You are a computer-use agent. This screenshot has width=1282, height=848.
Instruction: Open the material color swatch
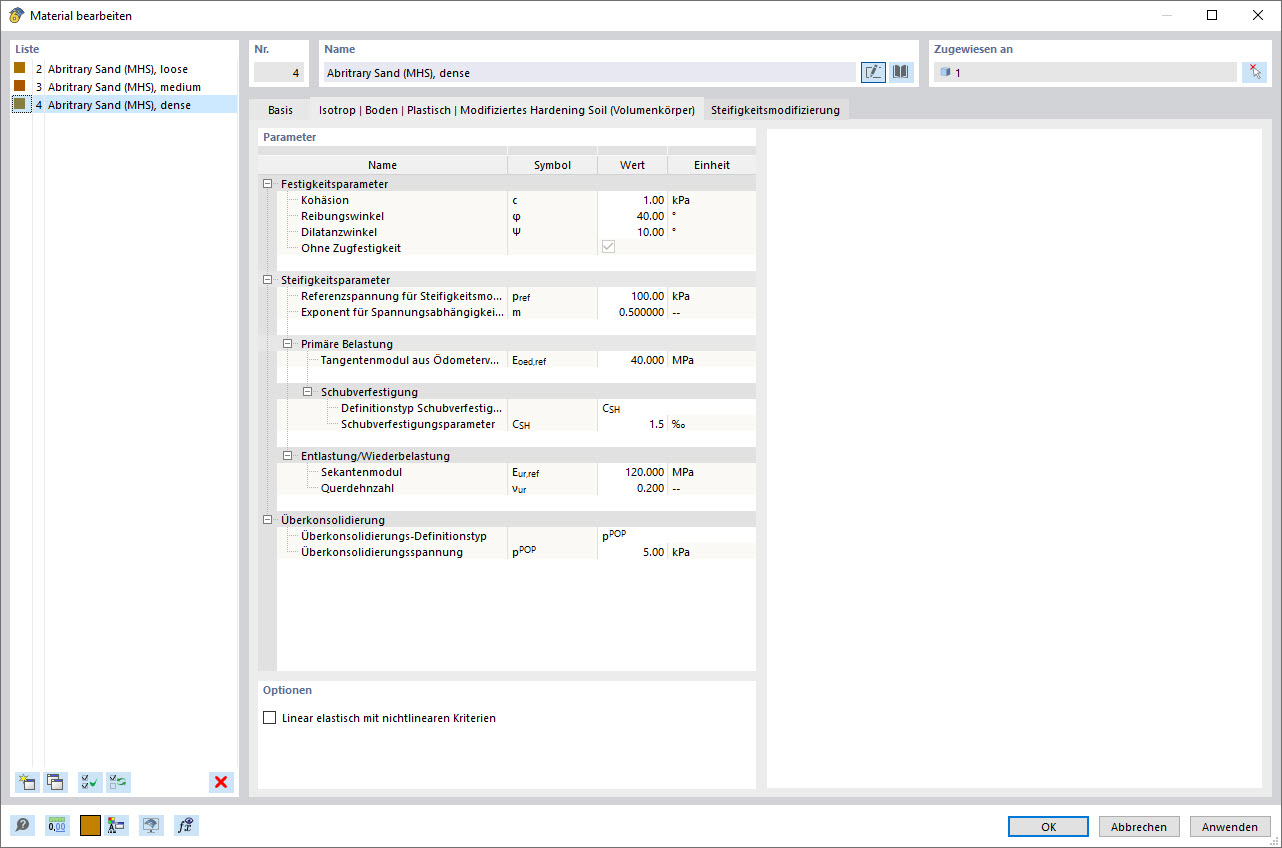tap(89, 825)
